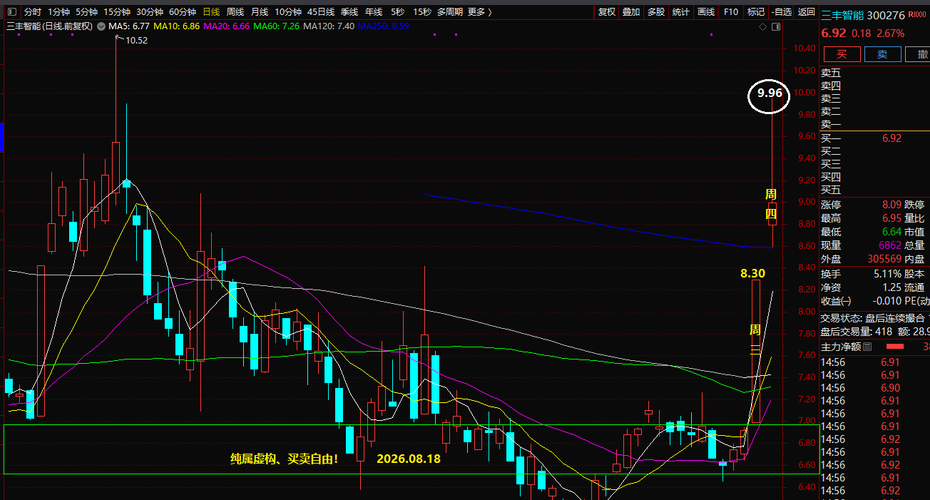The width and height of the screenshot is (930, 500).
Task: Remove stock via -自选 button
Action: click(782, 12)
